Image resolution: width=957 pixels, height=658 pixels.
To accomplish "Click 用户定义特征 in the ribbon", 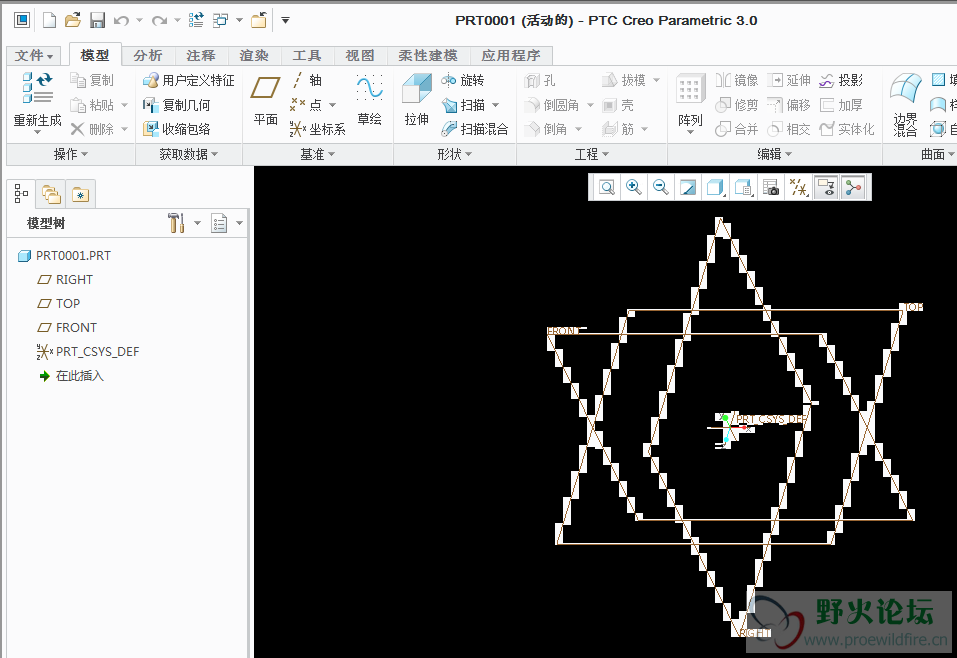I will pos(189,81).
